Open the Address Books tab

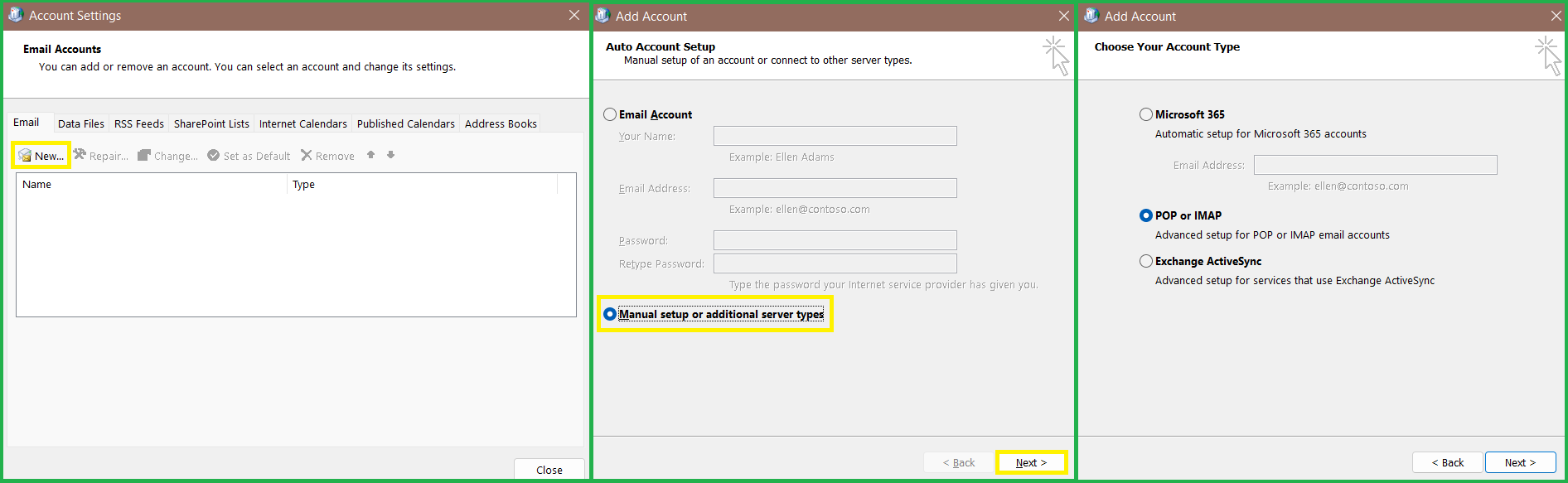click(501, 123)
